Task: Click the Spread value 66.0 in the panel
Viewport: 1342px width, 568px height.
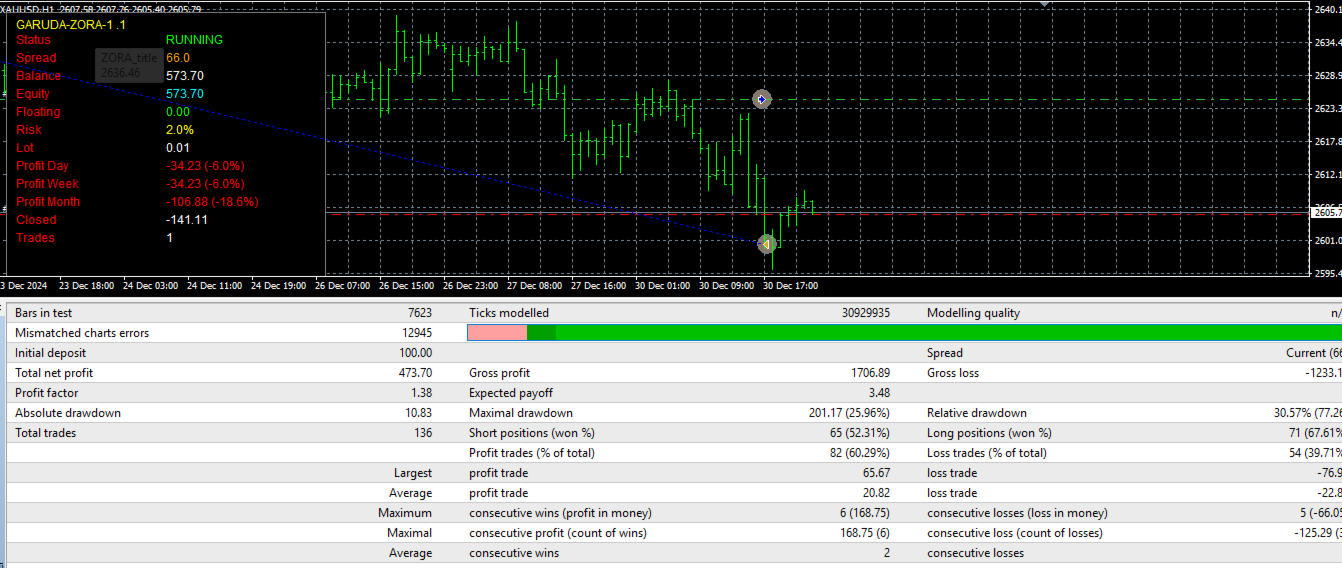Action: click(x=178, y=58)
